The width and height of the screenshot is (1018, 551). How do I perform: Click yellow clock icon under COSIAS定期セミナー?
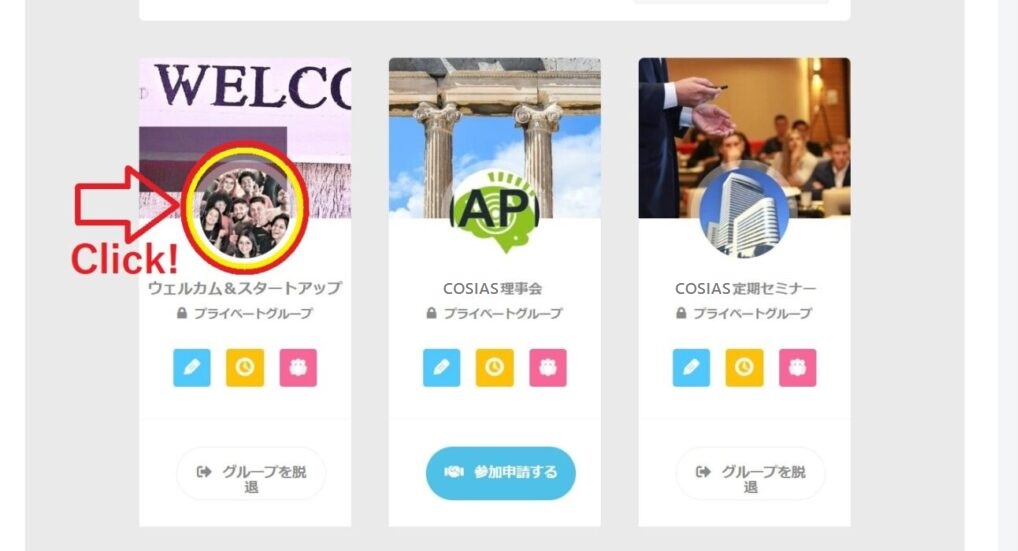click(745, 368)
